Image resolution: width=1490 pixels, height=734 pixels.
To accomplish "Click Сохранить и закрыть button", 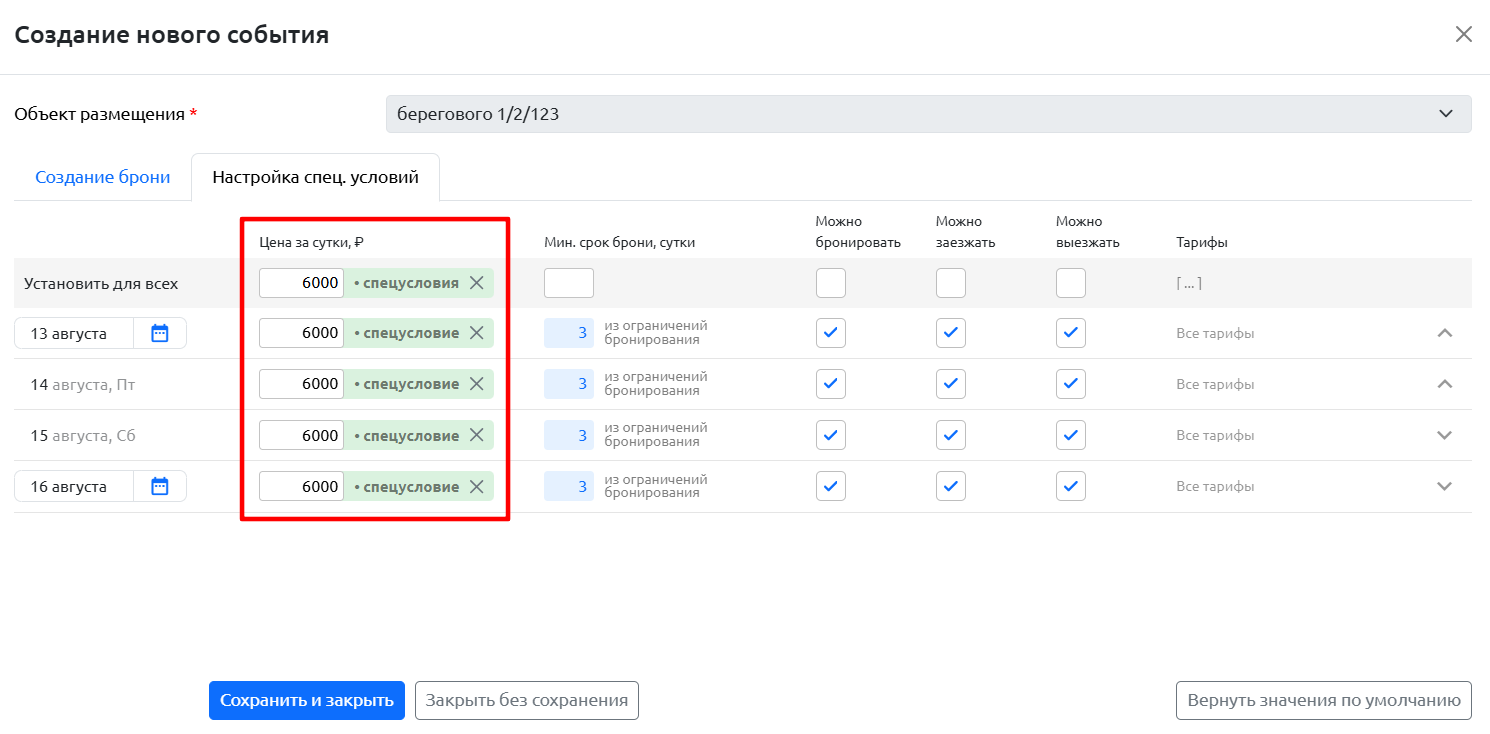I will [307, 700].
